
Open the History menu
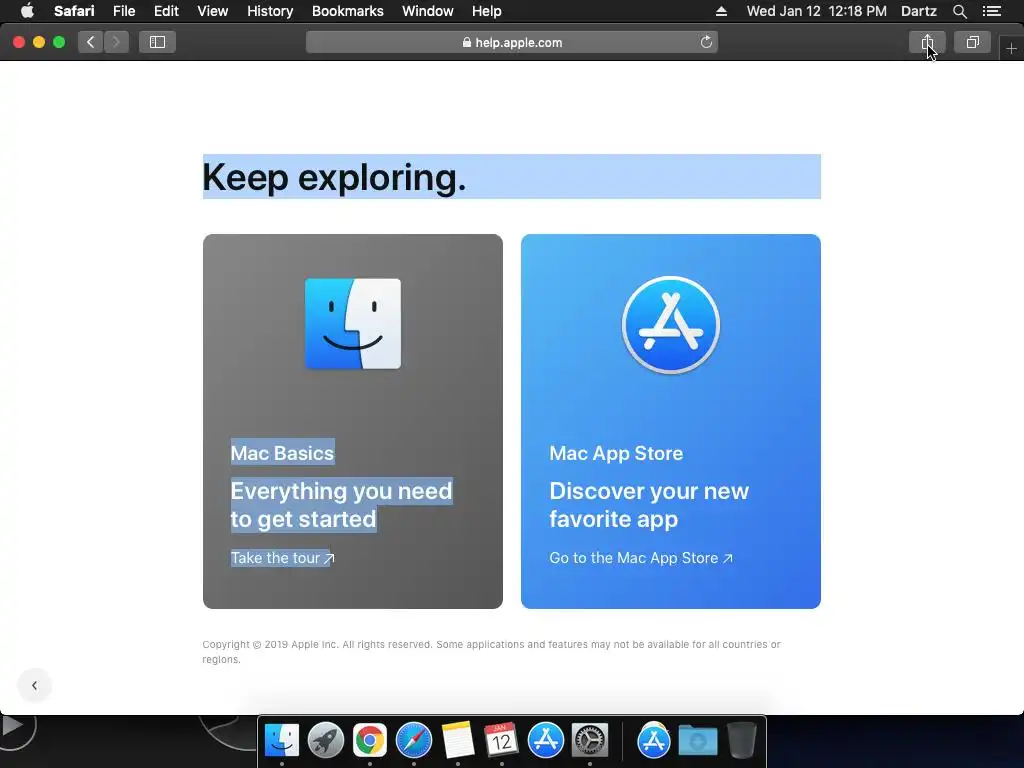pyautogui.click(x=270, y=11)
